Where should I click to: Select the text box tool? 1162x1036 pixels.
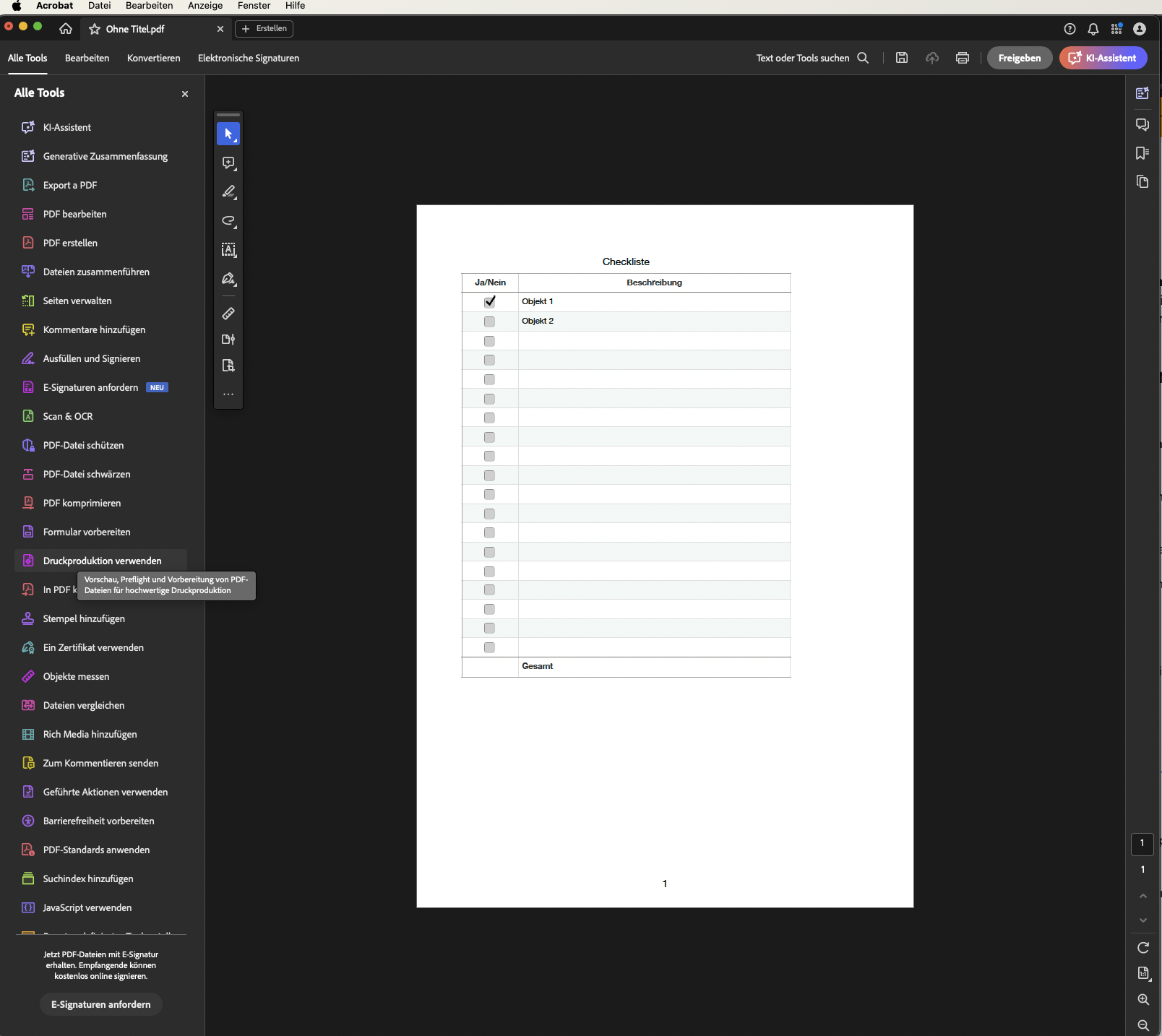pyautogui.click(x=228, y=250)
